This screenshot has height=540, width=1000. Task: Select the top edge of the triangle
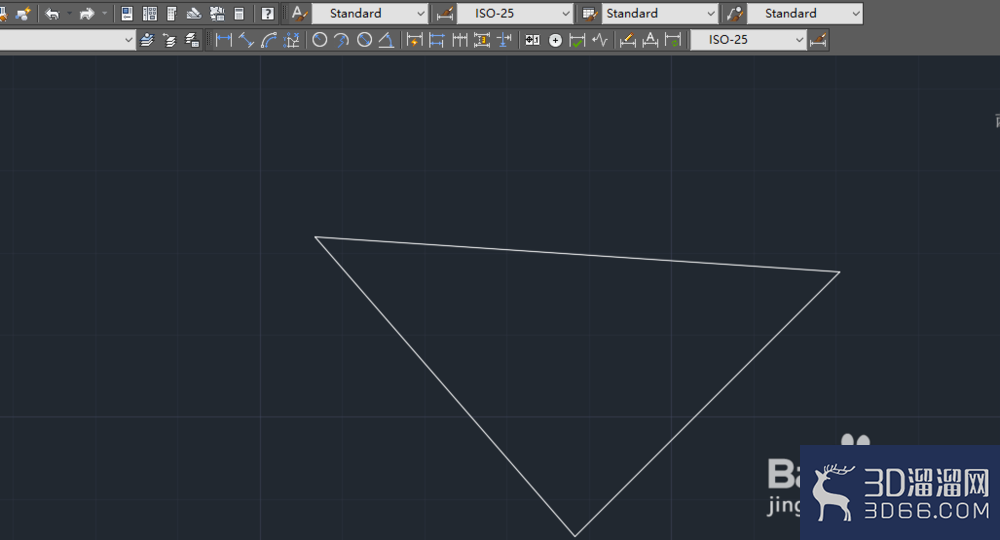click(x=577, y=254)
